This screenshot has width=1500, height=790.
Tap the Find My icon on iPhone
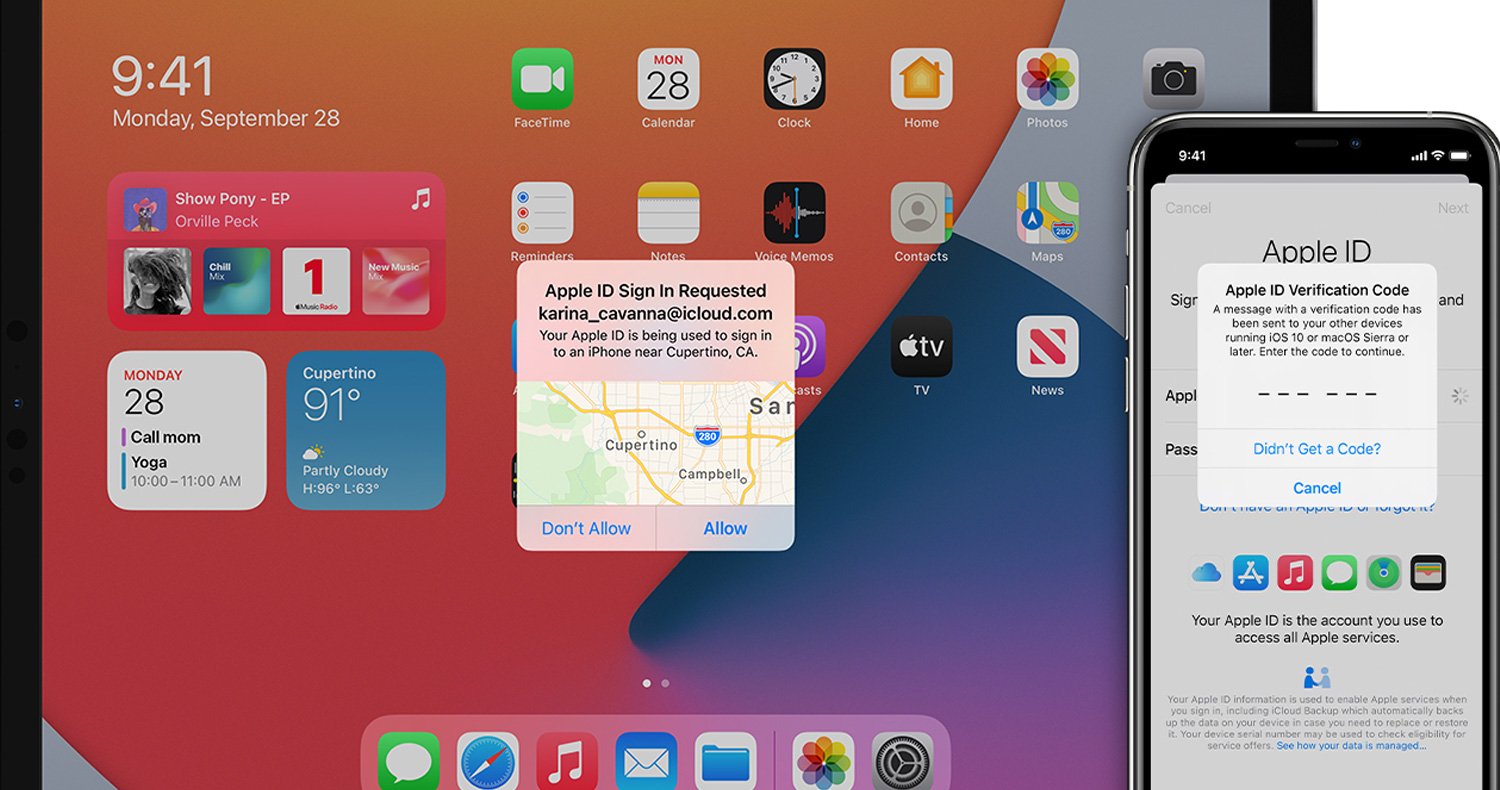point(1384,573)
